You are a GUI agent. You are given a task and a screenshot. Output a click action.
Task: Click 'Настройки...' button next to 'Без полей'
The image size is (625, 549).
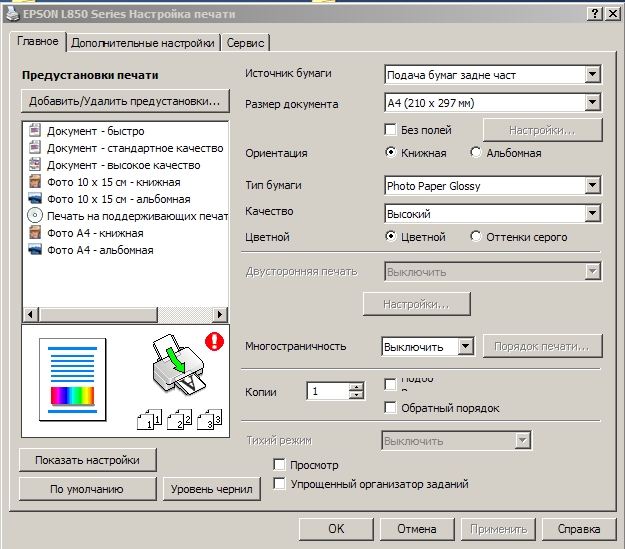click(542, 130)
